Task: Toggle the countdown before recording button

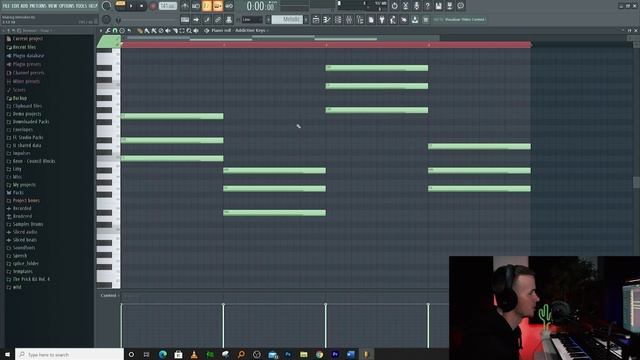Action: (207, 6)
